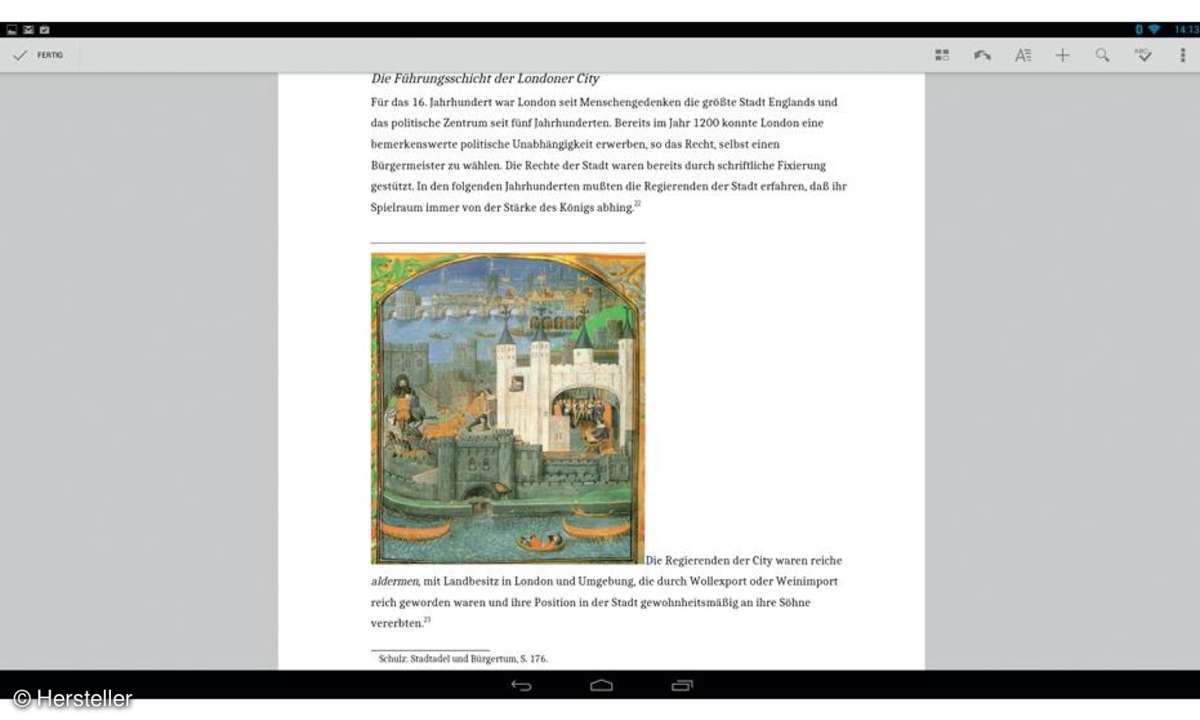Click the word "bemerkenswerte" in the paragraph
This screenshot has width=1200, height=720.
point(414,144)
